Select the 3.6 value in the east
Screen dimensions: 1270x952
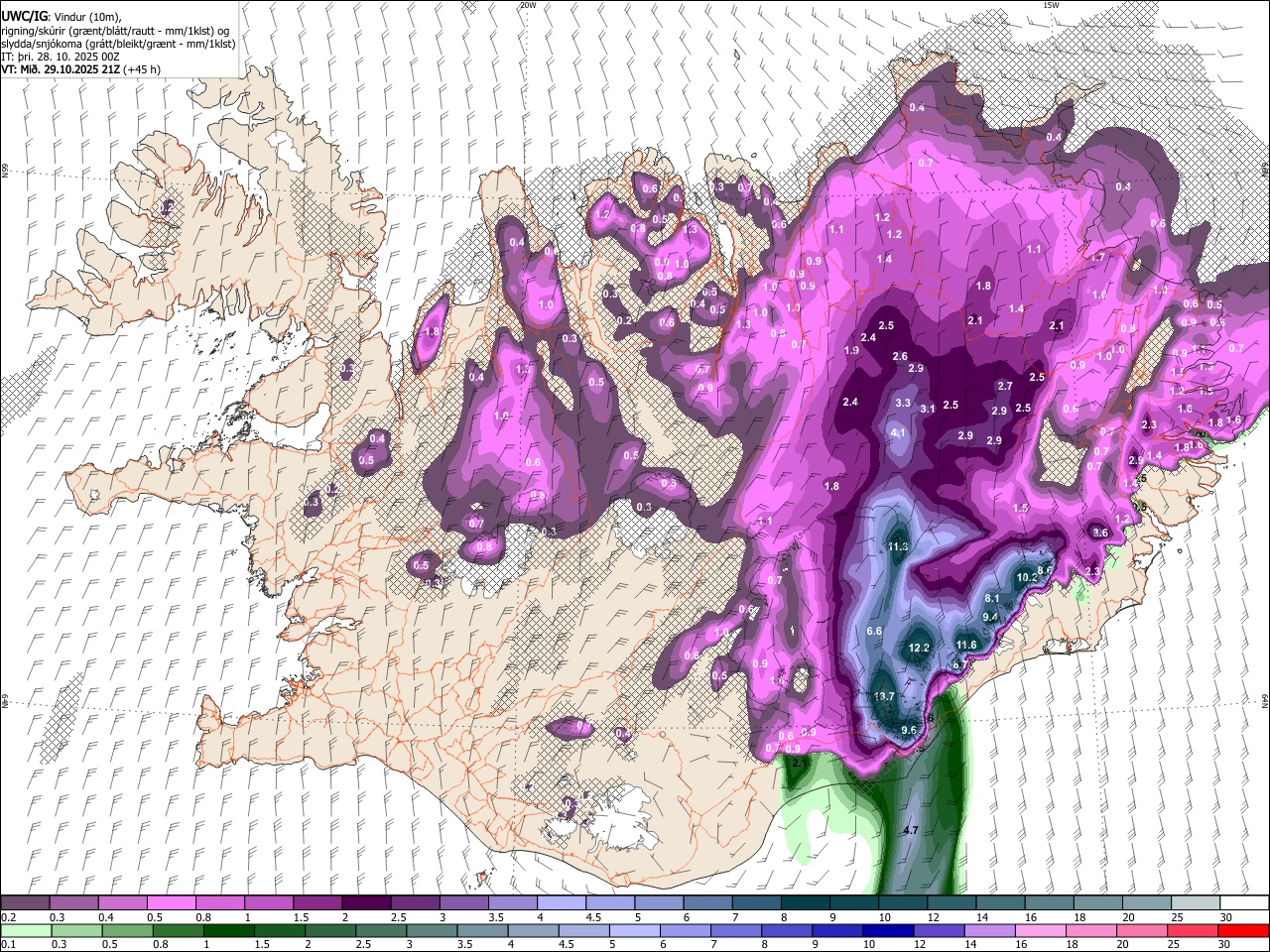point(1099,534)
